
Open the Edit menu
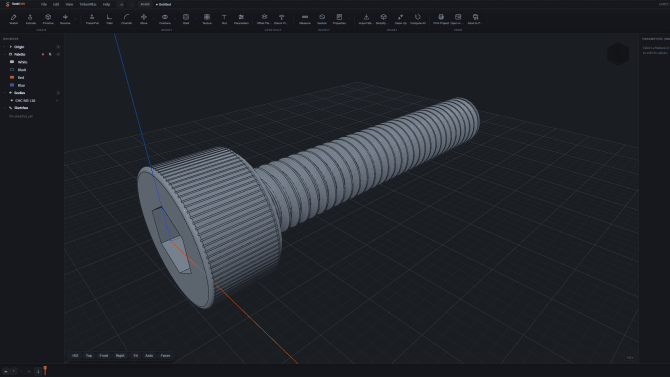56,4
